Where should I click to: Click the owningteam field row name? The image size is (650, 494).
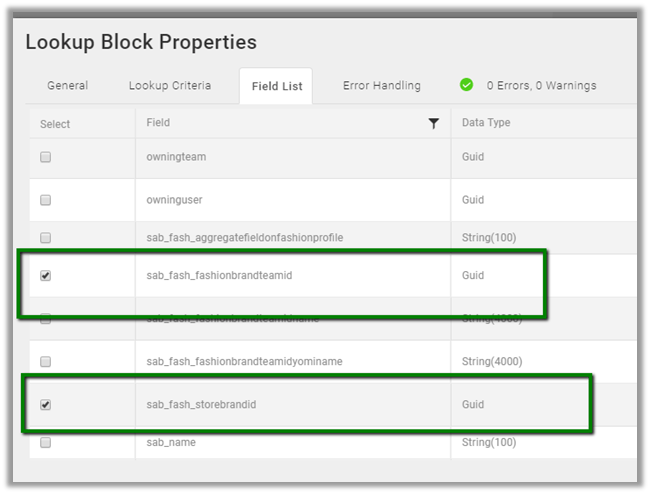pyautogui.click(x=176, y=157)
